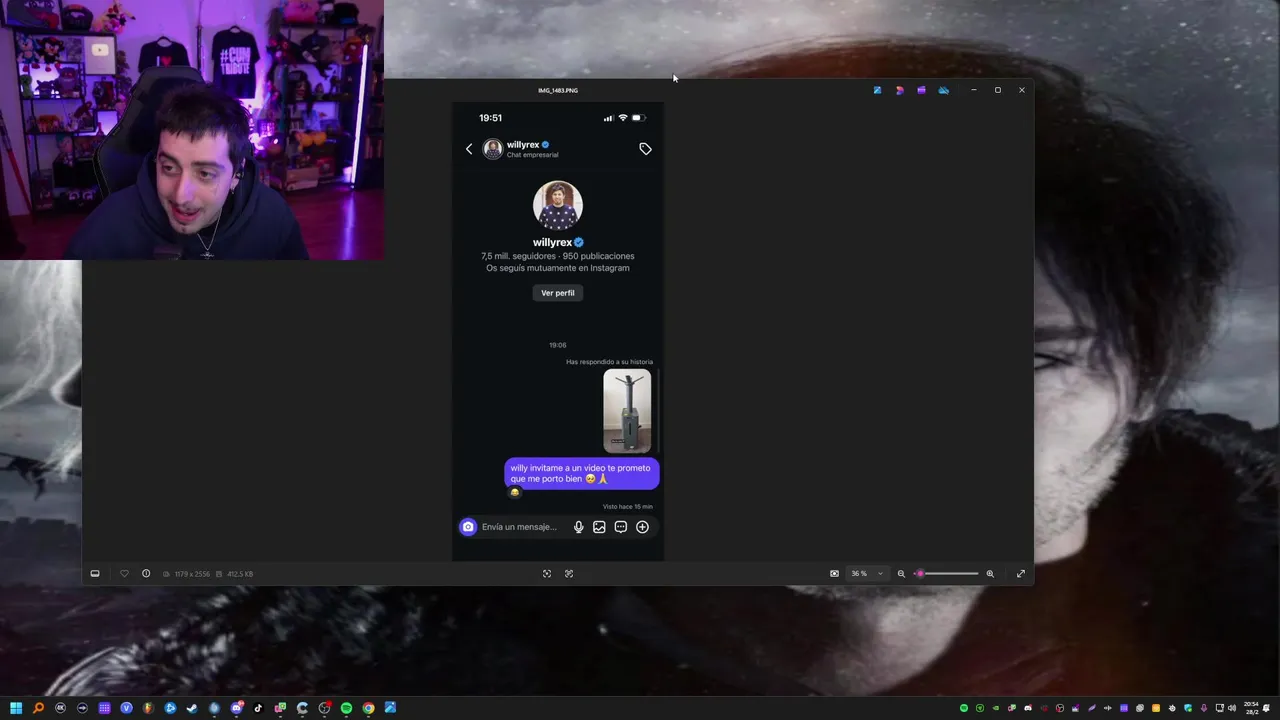
Task: Open willyrex's small avatar in the chat header
Action: tap(492, 149)
